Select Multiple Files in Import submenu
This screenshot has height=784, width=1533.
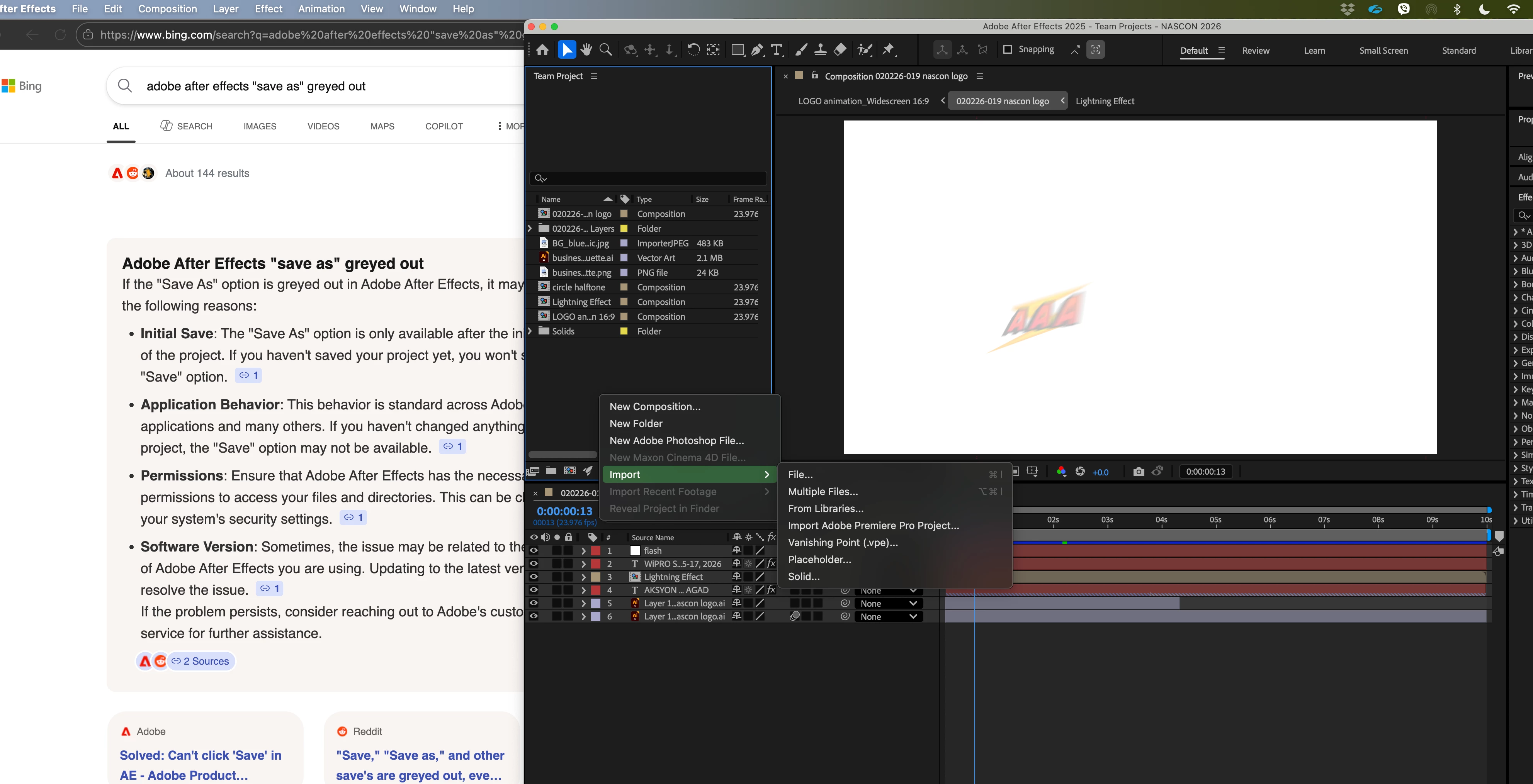tap(823, 491)
